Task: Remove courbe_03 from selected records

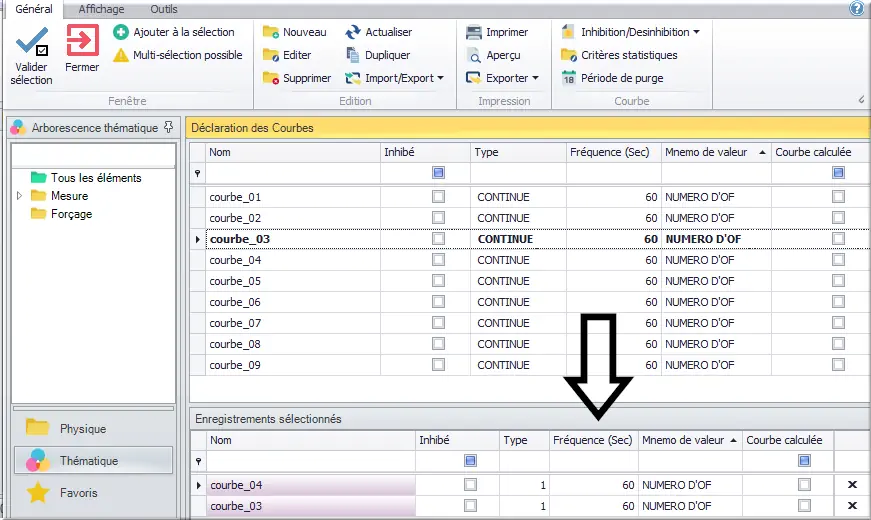Action: pyautogui.click(x=852, y=506)
